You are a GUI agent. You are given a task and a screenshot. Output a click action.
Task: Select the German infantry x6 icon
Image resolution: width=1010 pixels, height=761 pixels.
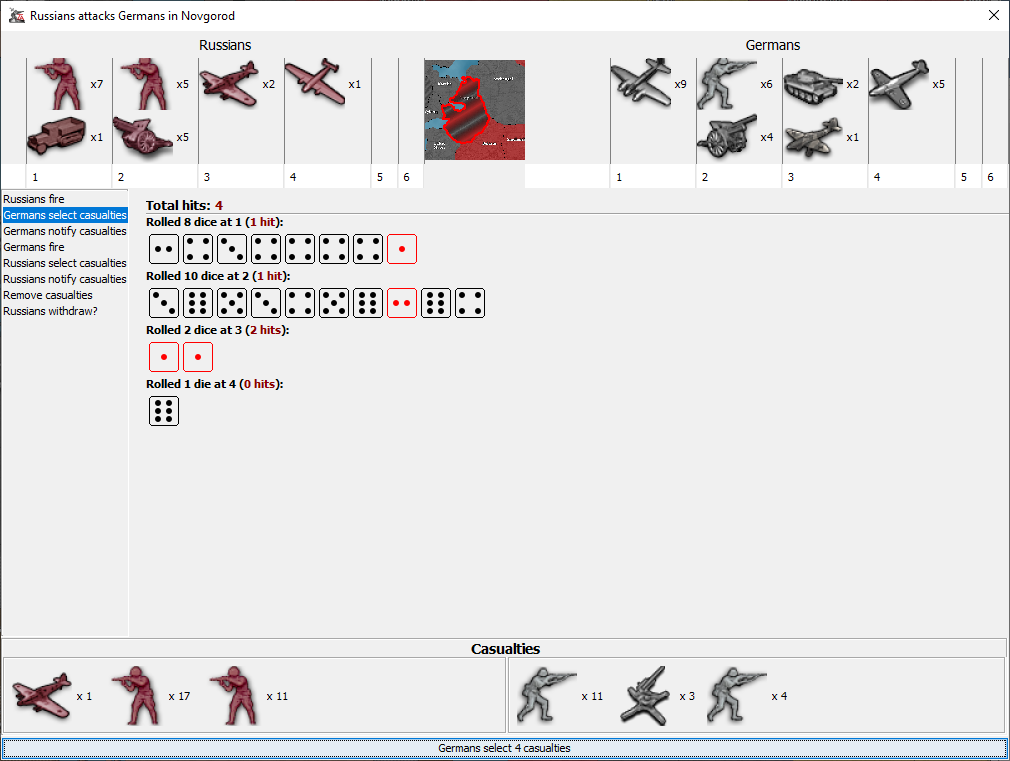tap(726, 84)
